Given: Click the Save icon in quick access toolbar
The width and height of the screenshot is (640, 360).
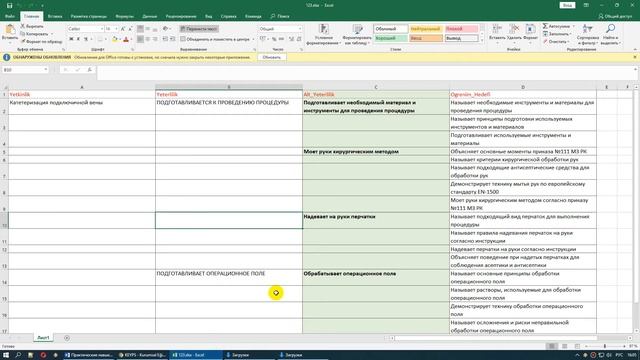Looking at the screenshot, I should pos(9,5).
